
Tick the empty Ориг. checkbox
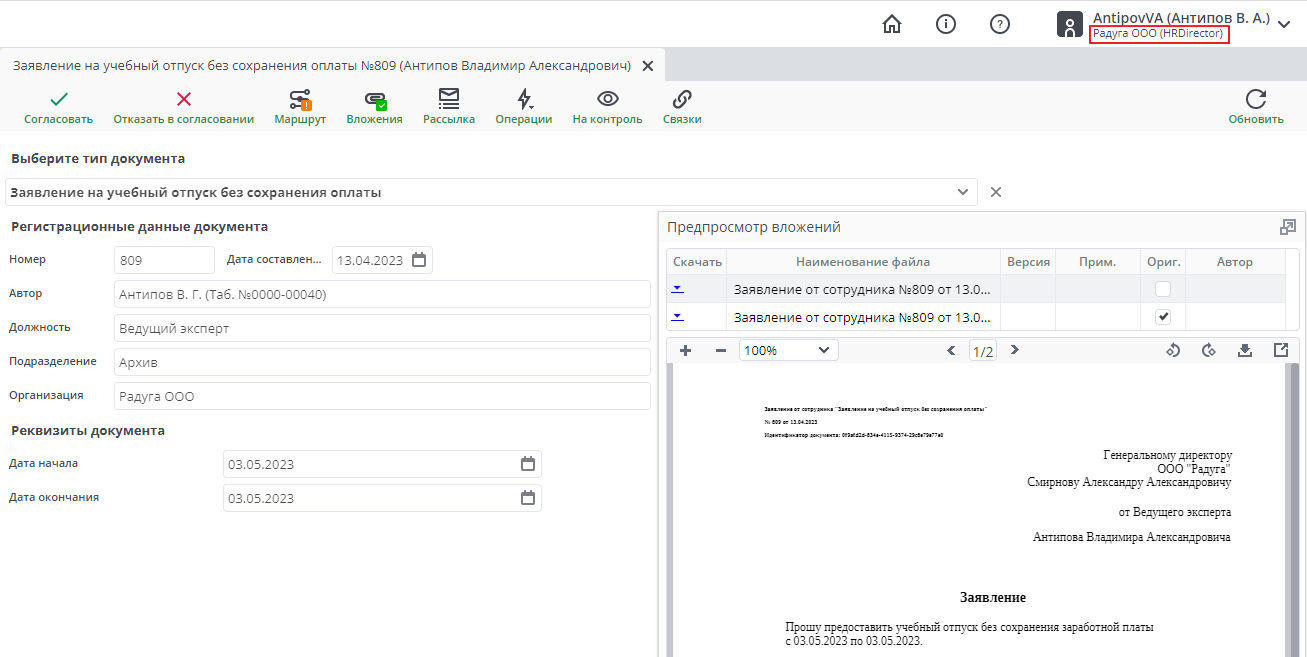1163,289
